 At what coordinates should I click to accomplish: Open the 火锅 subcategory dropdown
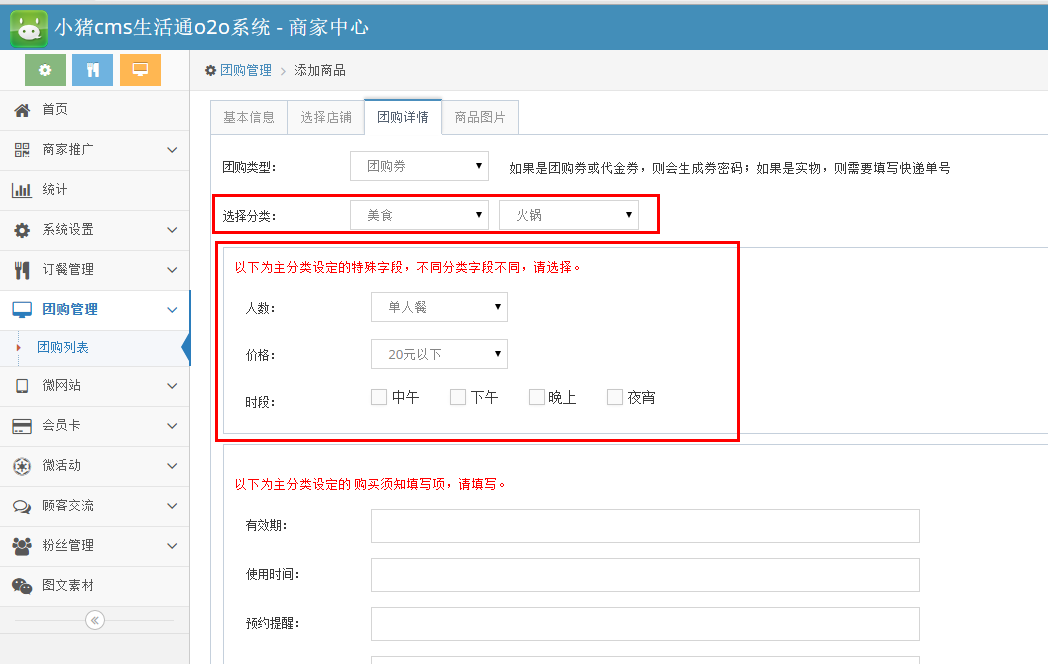(568, 214)
